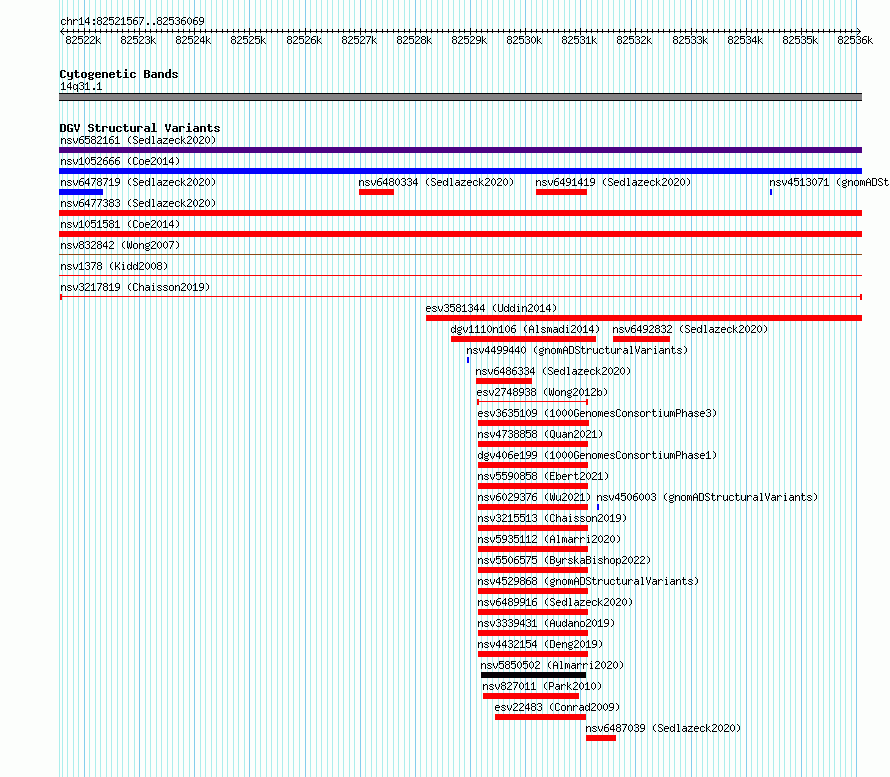Open nsv832842 (Wong2007) label
Screen dimensions: 890x777
tap(120, 245)
